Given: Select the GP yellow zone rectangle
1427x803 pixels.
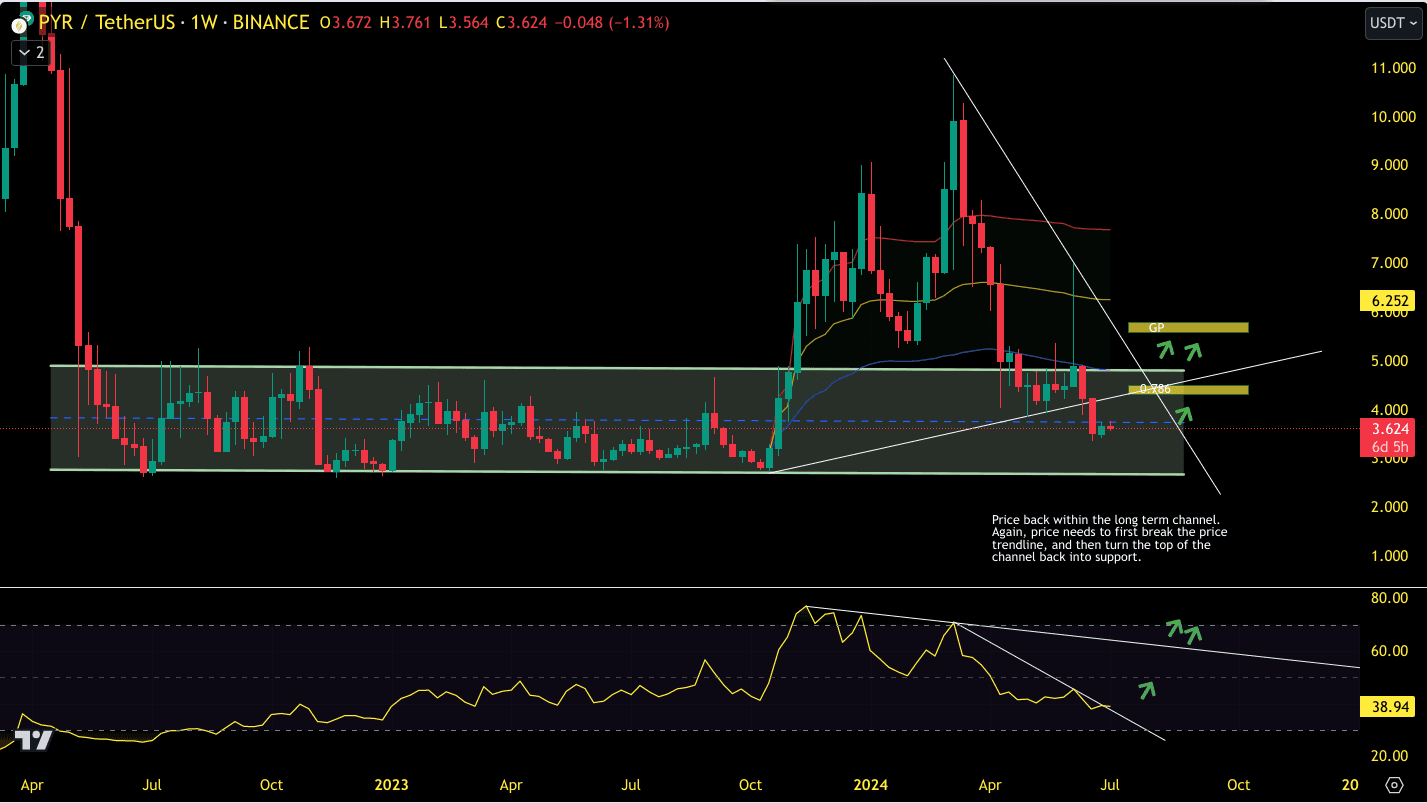Looking at the screenshot, I should point(1187,327).
